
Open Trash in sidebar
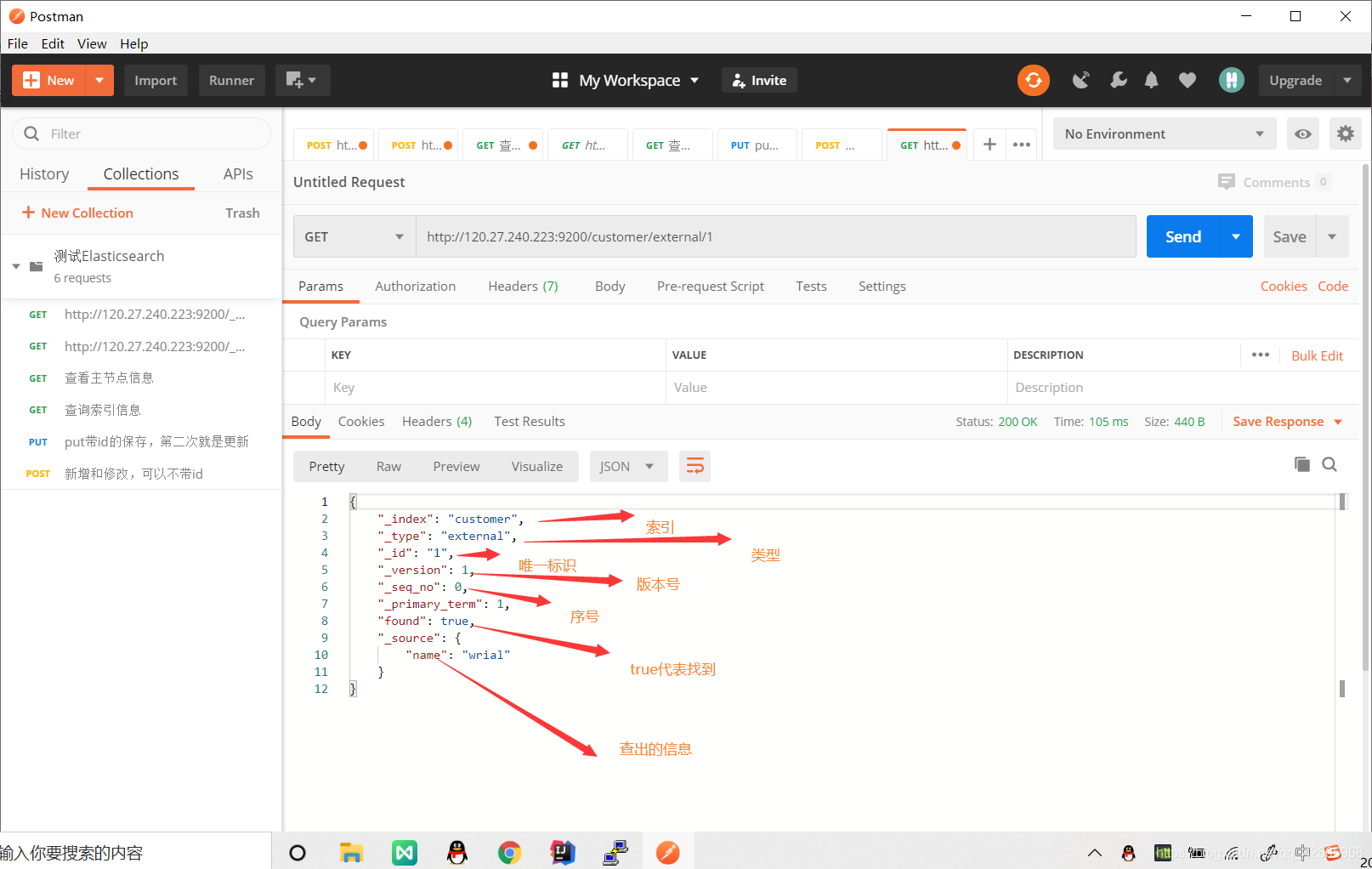(242, 213)
